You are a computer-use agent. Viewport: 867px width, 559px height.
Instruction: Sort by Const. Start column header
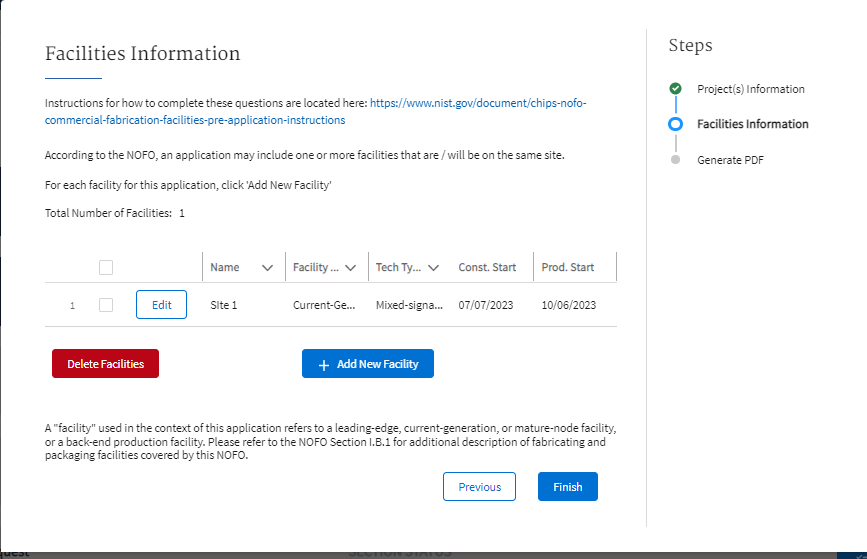coord(487,267)
